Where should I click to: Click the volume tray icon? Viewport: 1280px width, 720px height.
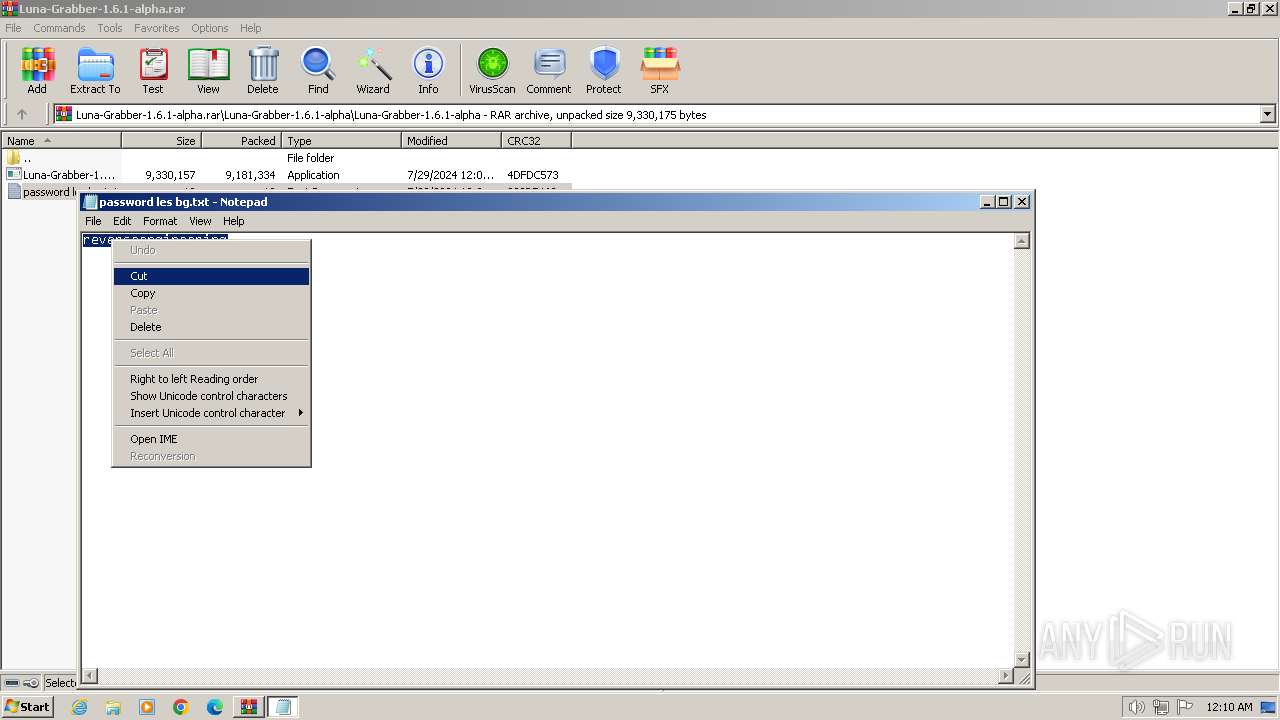pyautogui.click(x=1137, y=707)
